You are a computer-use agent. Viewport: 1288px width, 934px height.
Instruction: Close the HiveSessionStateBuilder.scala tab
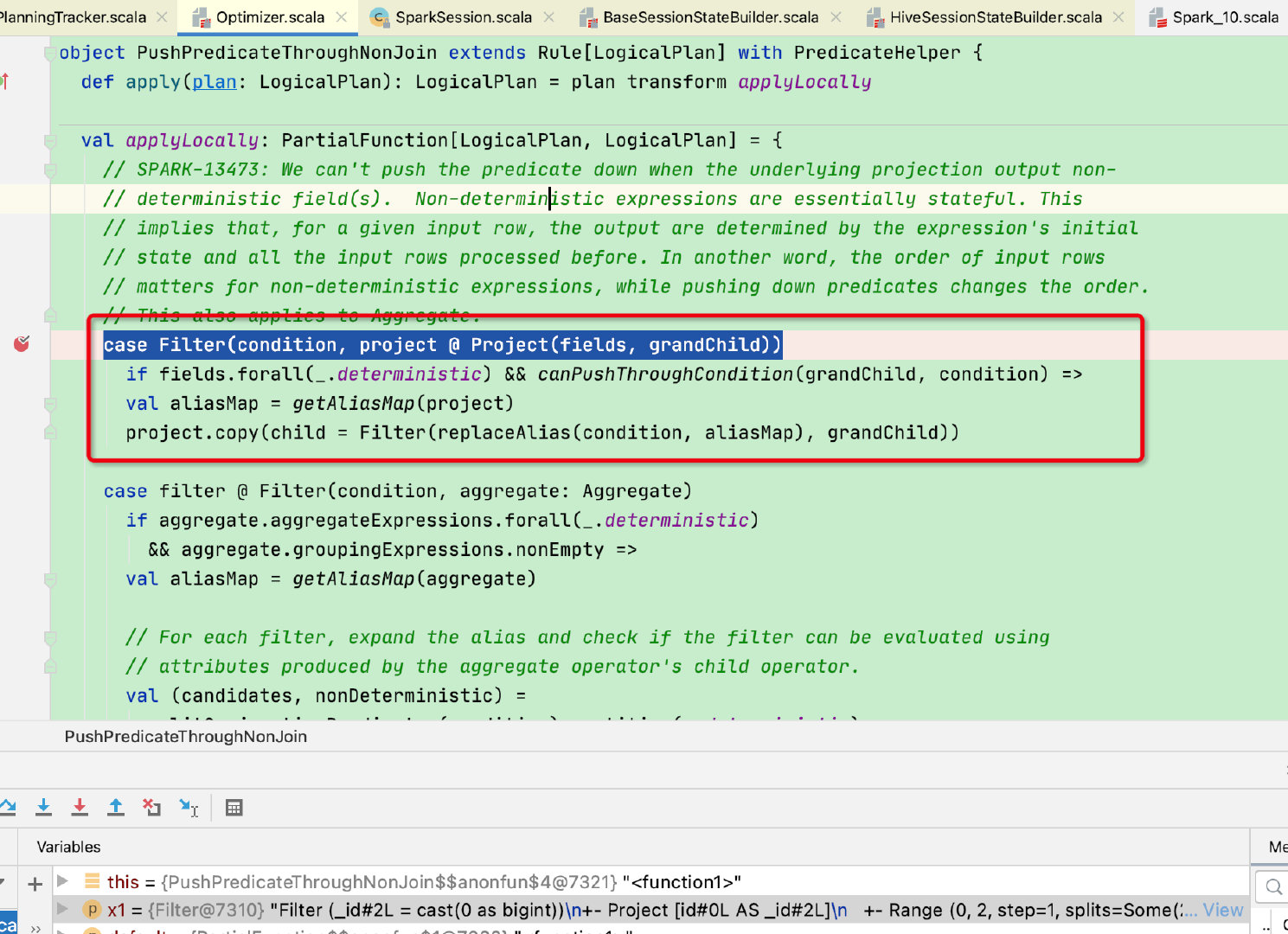point(1119,17)
